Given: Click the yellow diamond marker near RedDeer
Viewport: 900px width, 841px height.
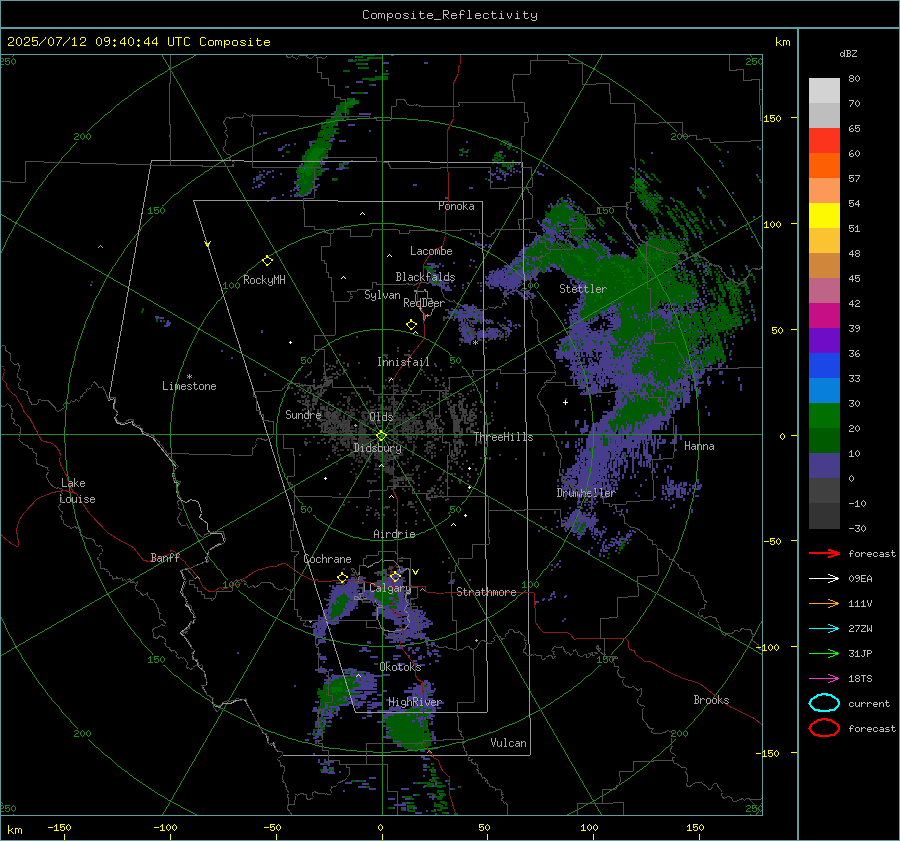Looking at the screenshot, I should (412, 325).
